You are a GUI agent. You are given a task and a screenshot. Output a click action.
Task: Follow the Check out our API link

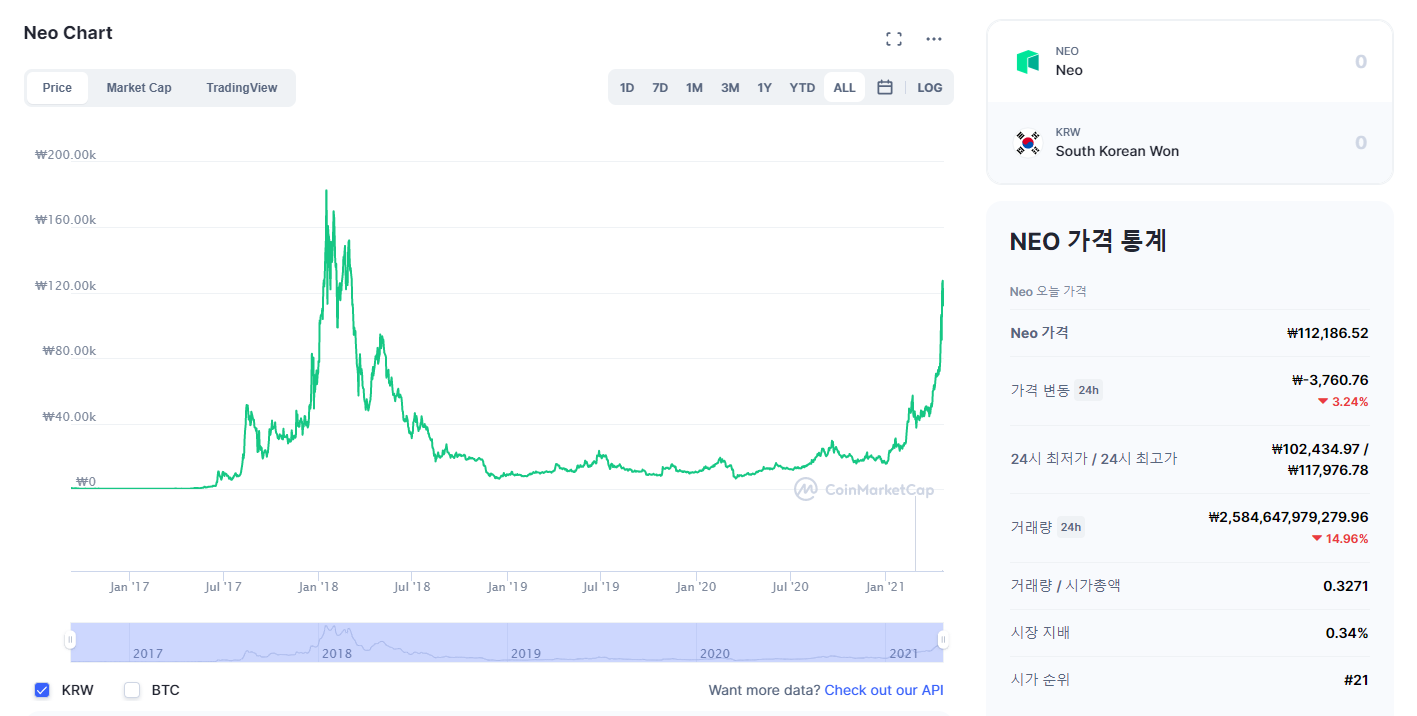pos(884,690)
